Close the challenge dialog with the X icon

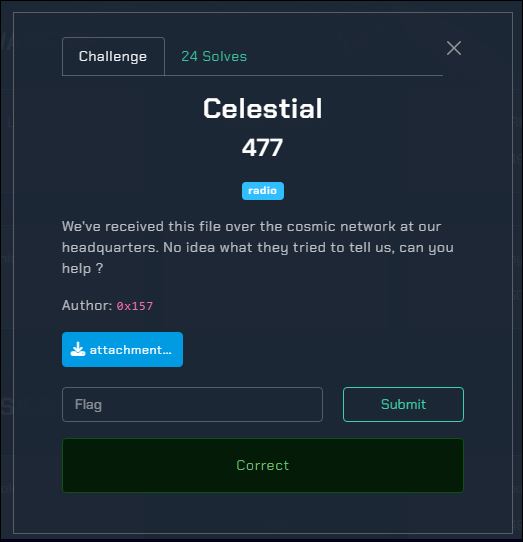point(454,48)
